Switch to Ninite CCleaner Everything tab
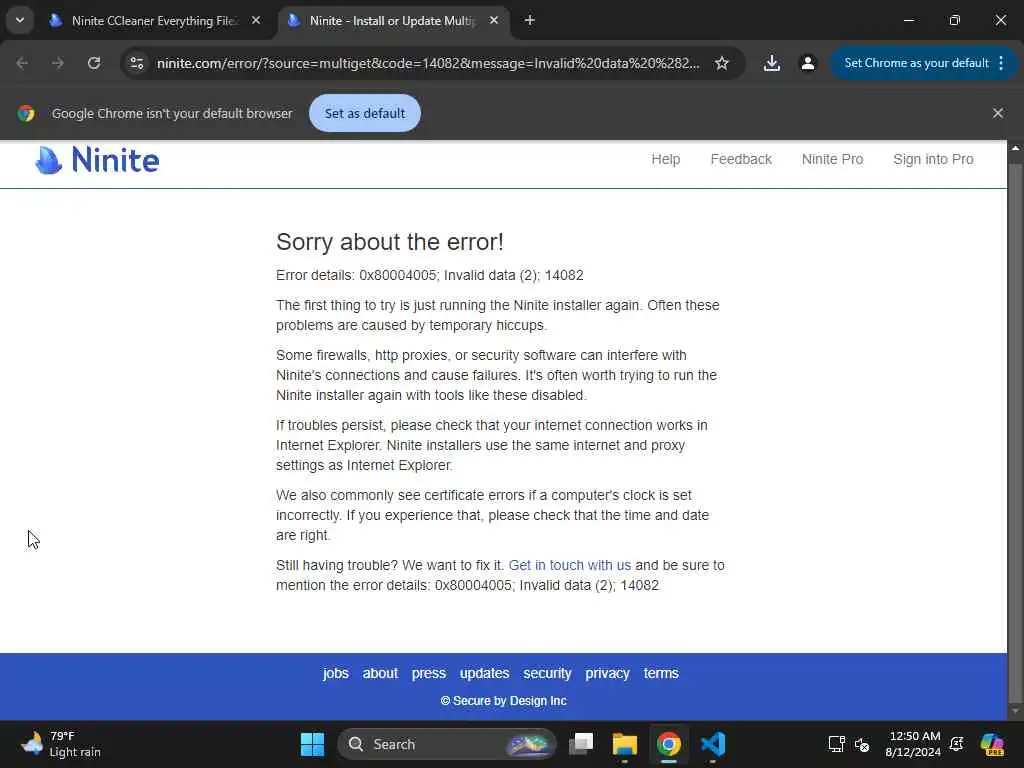This screenshot has height=768, width=1024. click(x=156, y=21)
